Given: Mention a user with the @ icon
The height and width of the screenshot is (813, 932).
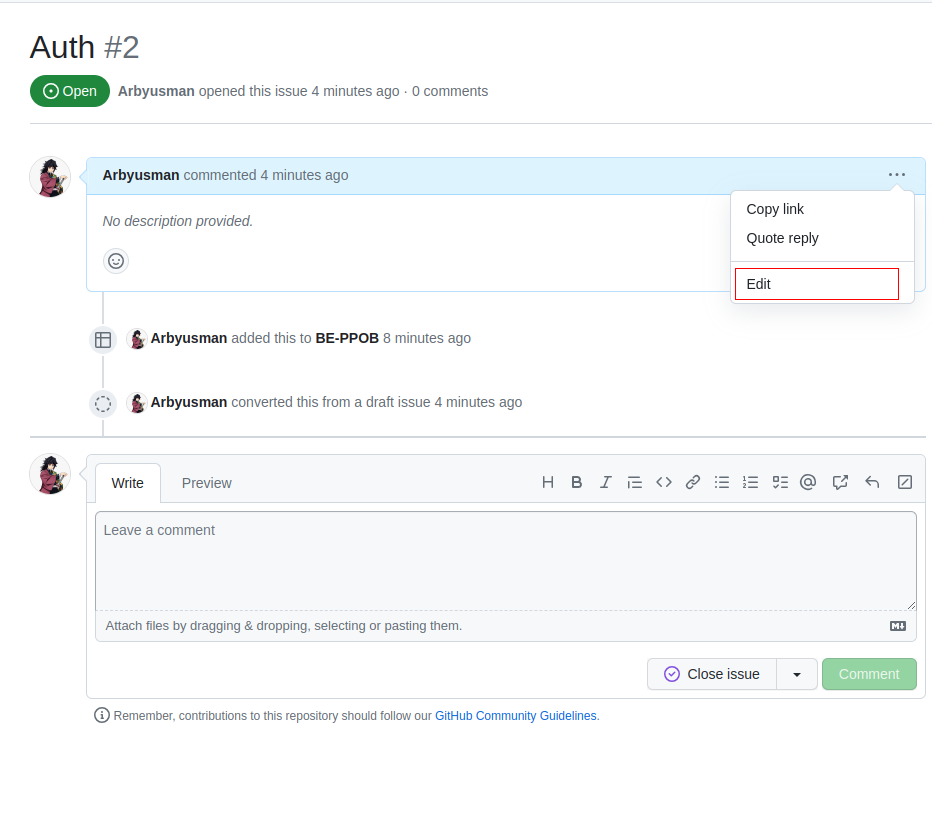Looking at the screenshot, I should point(808,482).
